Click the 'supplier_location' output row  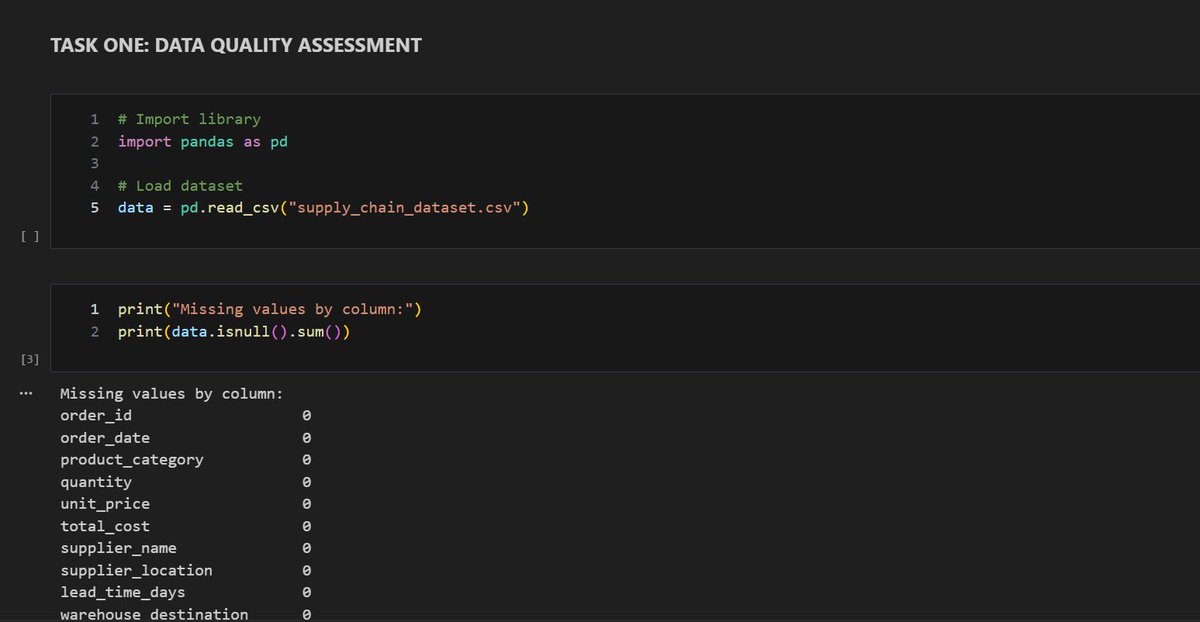(x=186, y=569)
